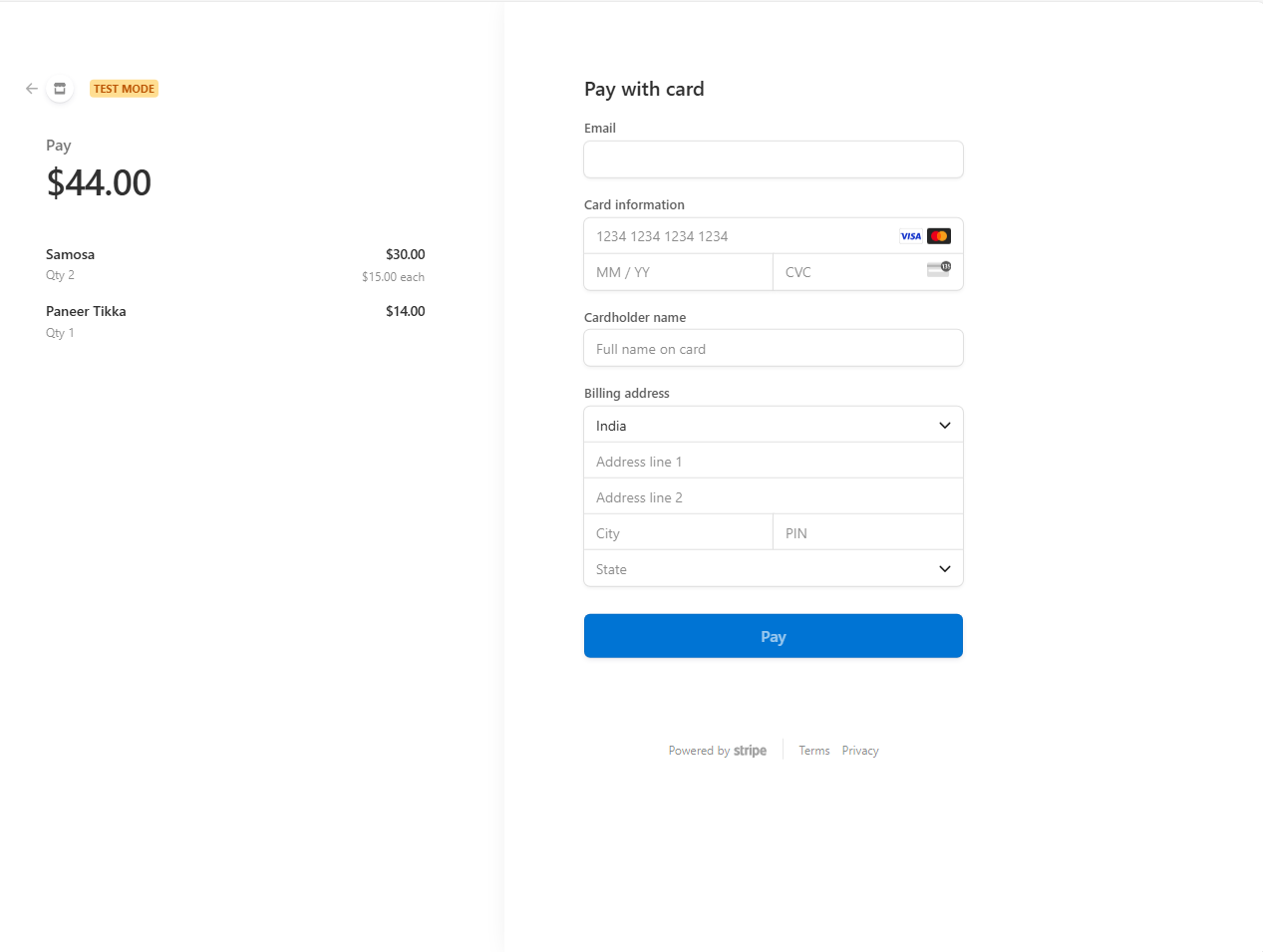Viewport: 1263px width, 952px height.
Task: Open the India country dropdown
Action: [774, 426]
